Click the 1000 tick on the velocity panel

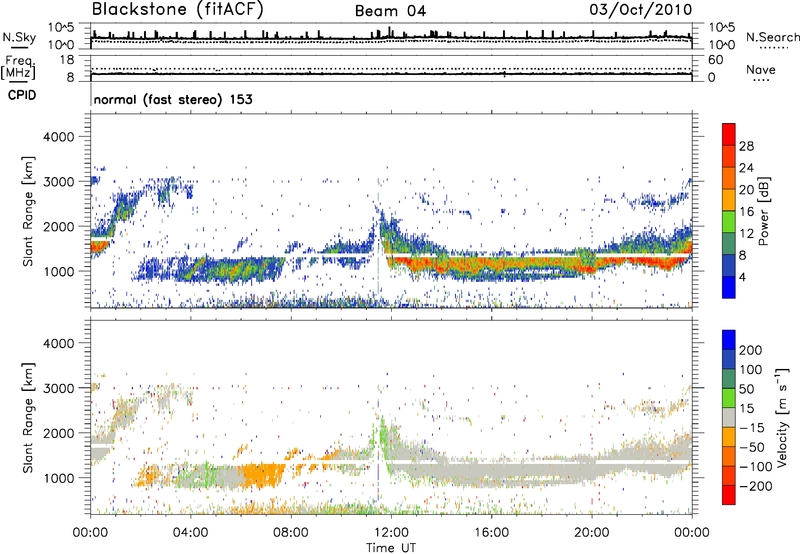coord(59,478)
